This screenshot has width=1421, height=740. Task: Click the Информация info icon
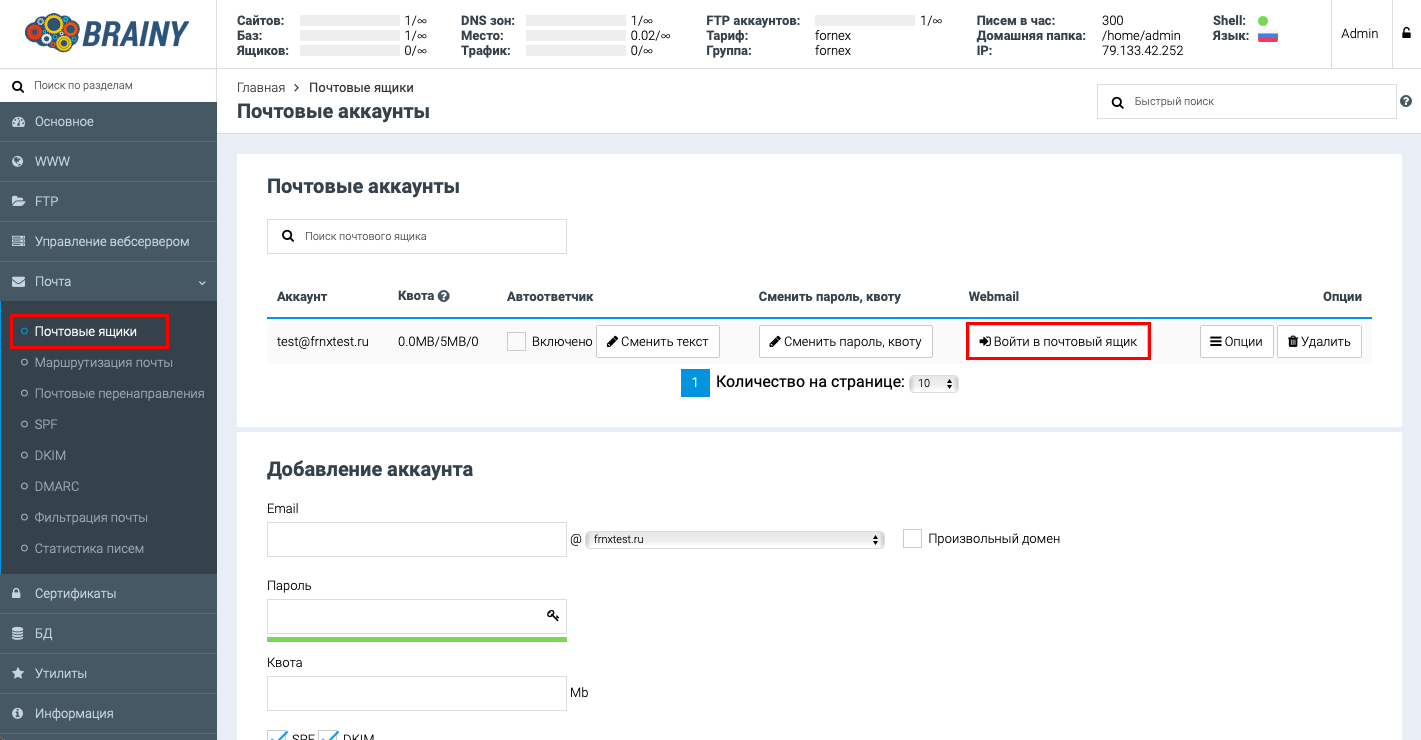pyautogui.click(x=17, y=714)
